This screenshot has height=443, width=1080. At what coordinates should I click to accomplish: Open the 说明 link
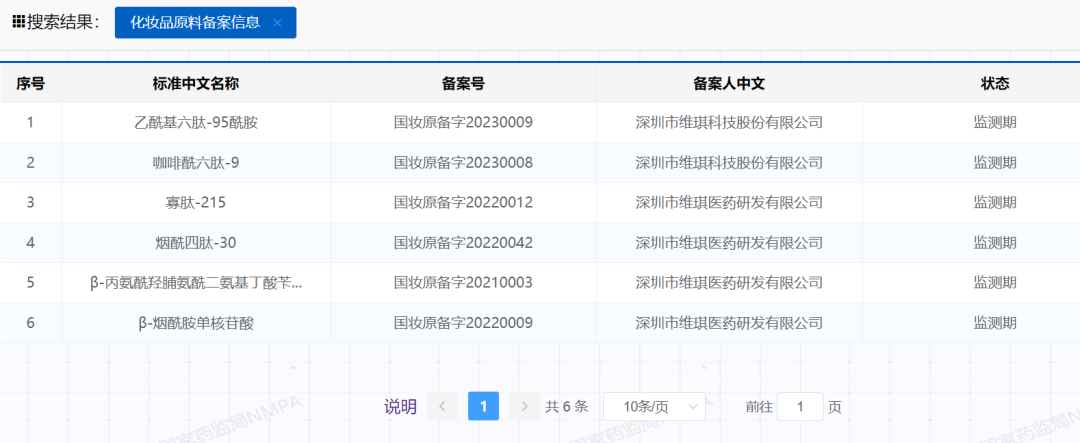click(400, 406)
